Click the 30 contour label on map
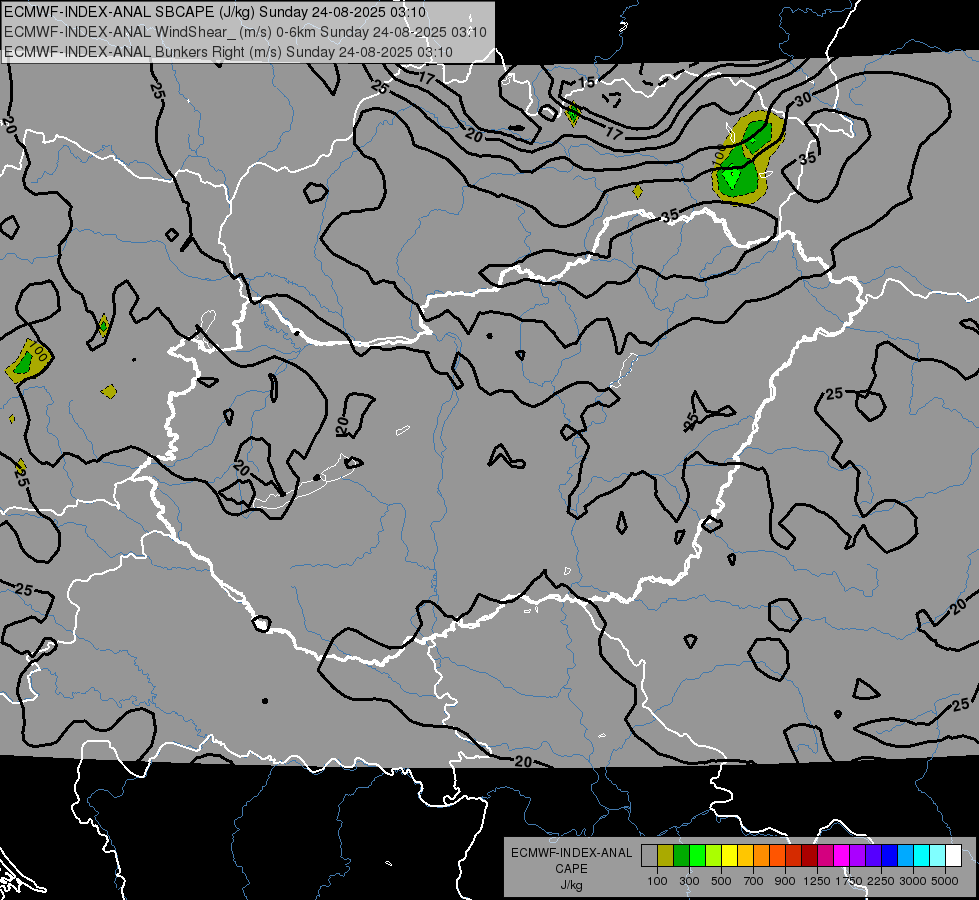This screenshot has width=979, height=900. coord(804,99)
